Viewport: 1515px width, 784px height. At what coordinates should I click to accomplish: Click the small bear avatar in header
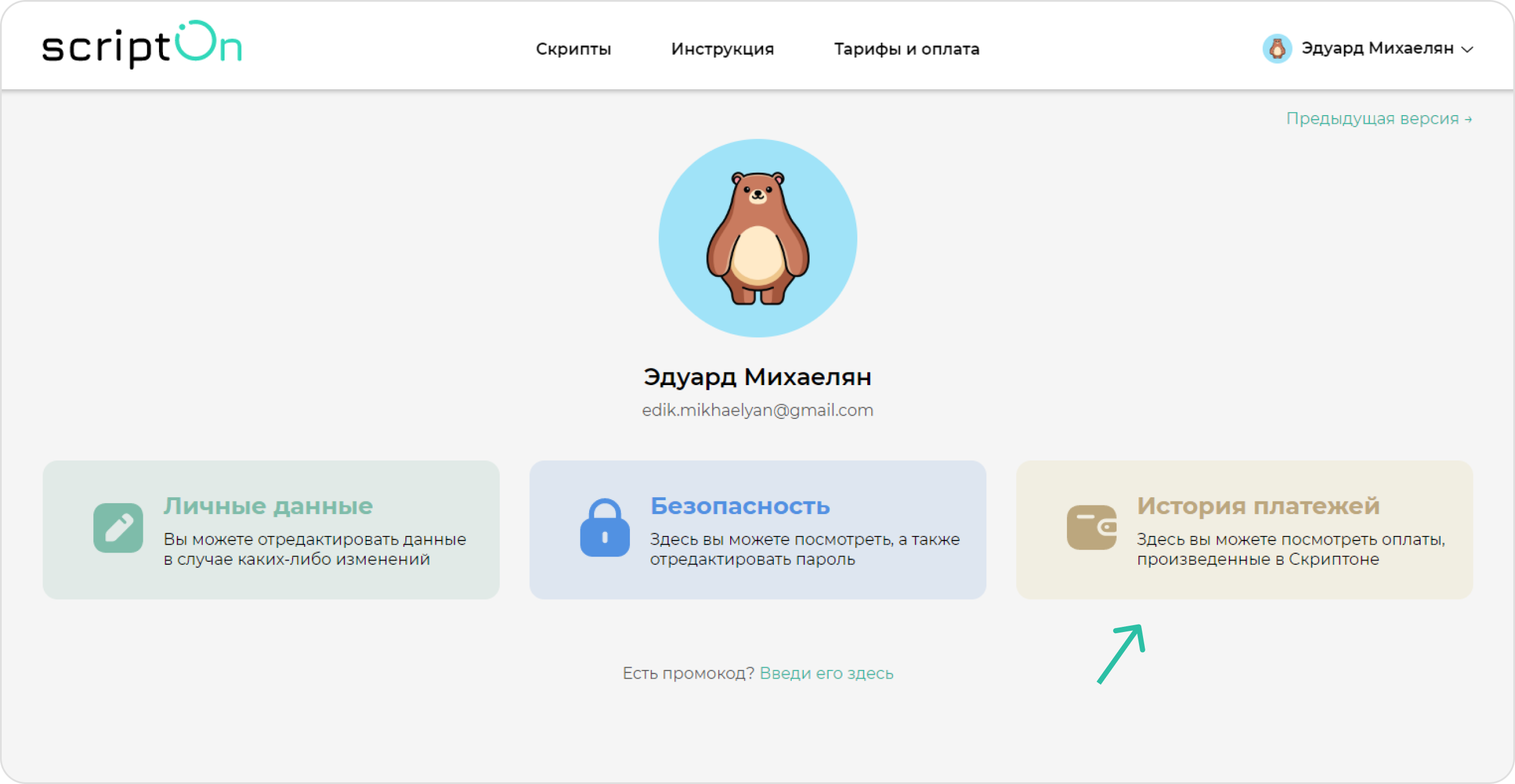click(x=1277, y=48)
